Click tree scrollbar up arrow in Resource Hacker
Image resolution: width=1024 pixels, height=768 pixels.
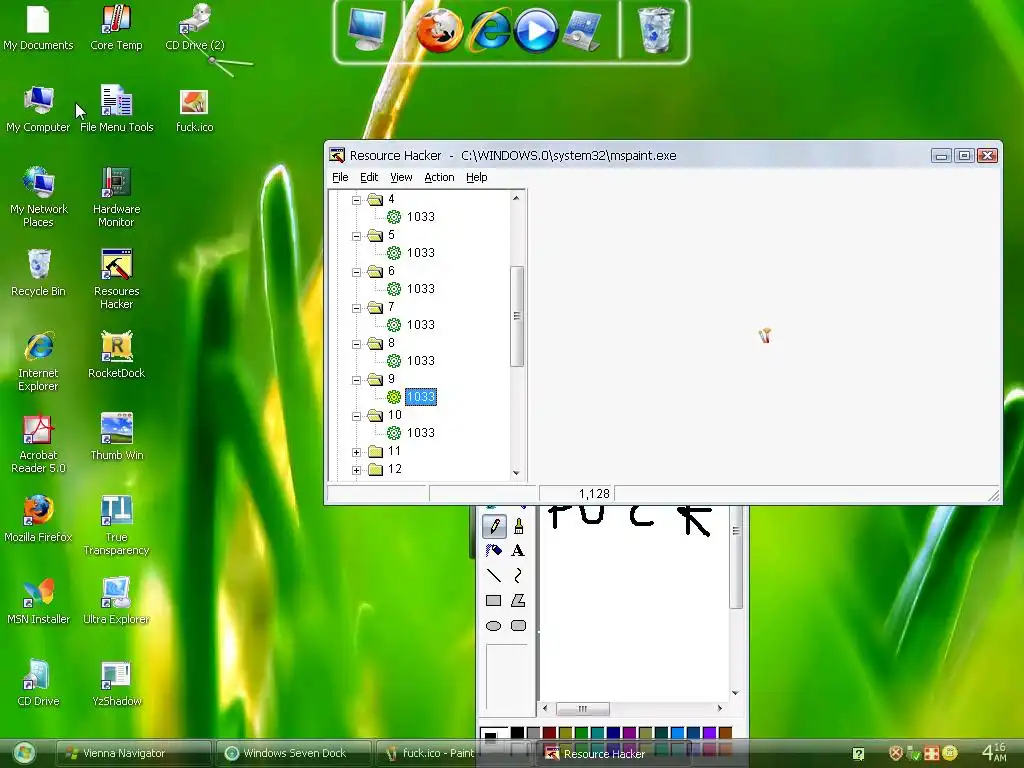[x=517, y=198]
